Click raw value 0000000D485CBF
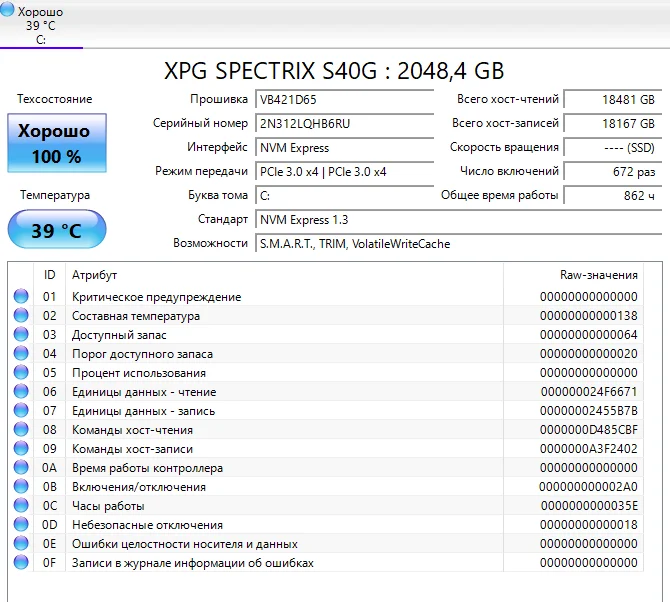Screen dimensions: 670x602 click(588, 430)
